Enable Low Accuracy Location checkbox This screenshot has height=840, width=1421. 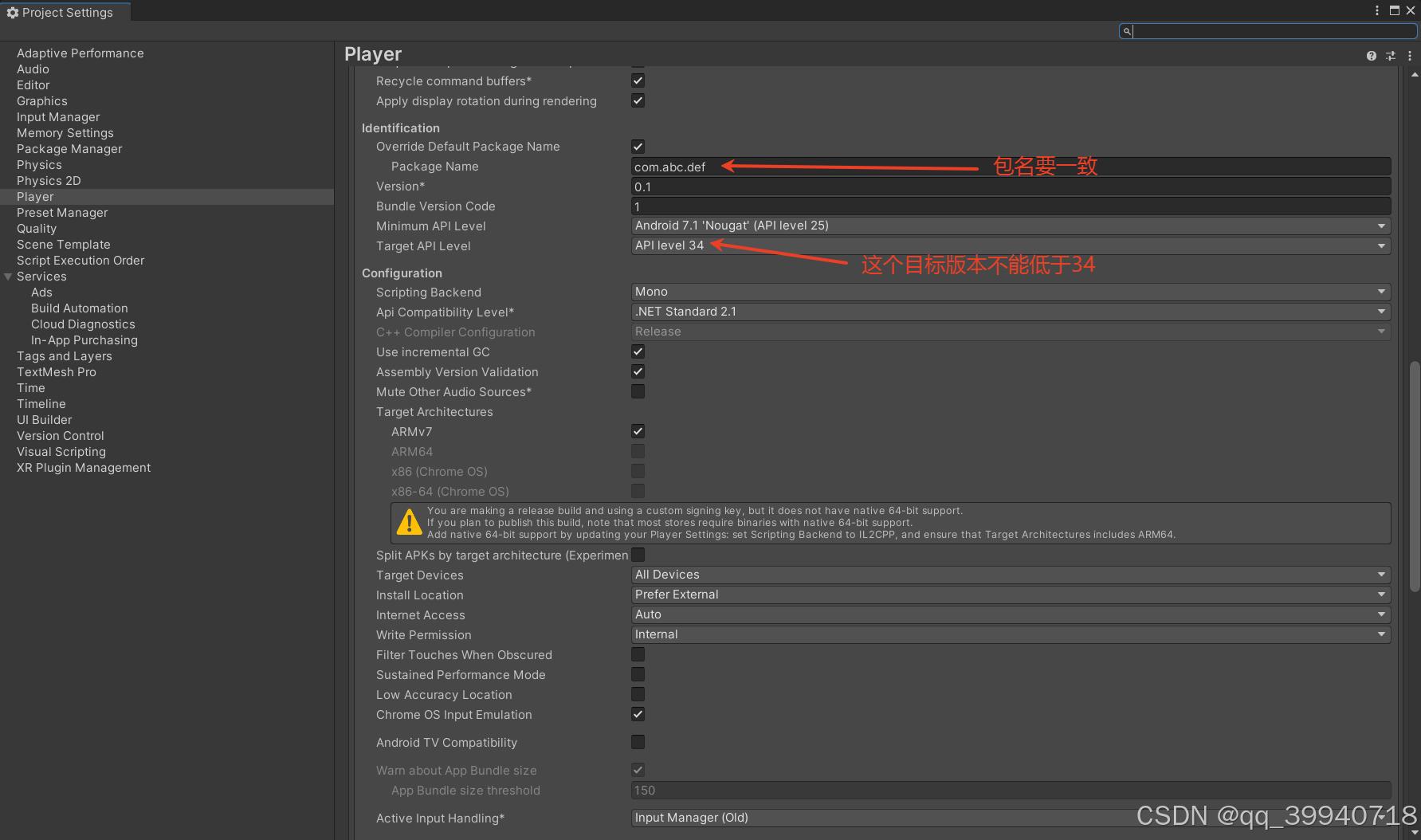[x=638, y=694]
